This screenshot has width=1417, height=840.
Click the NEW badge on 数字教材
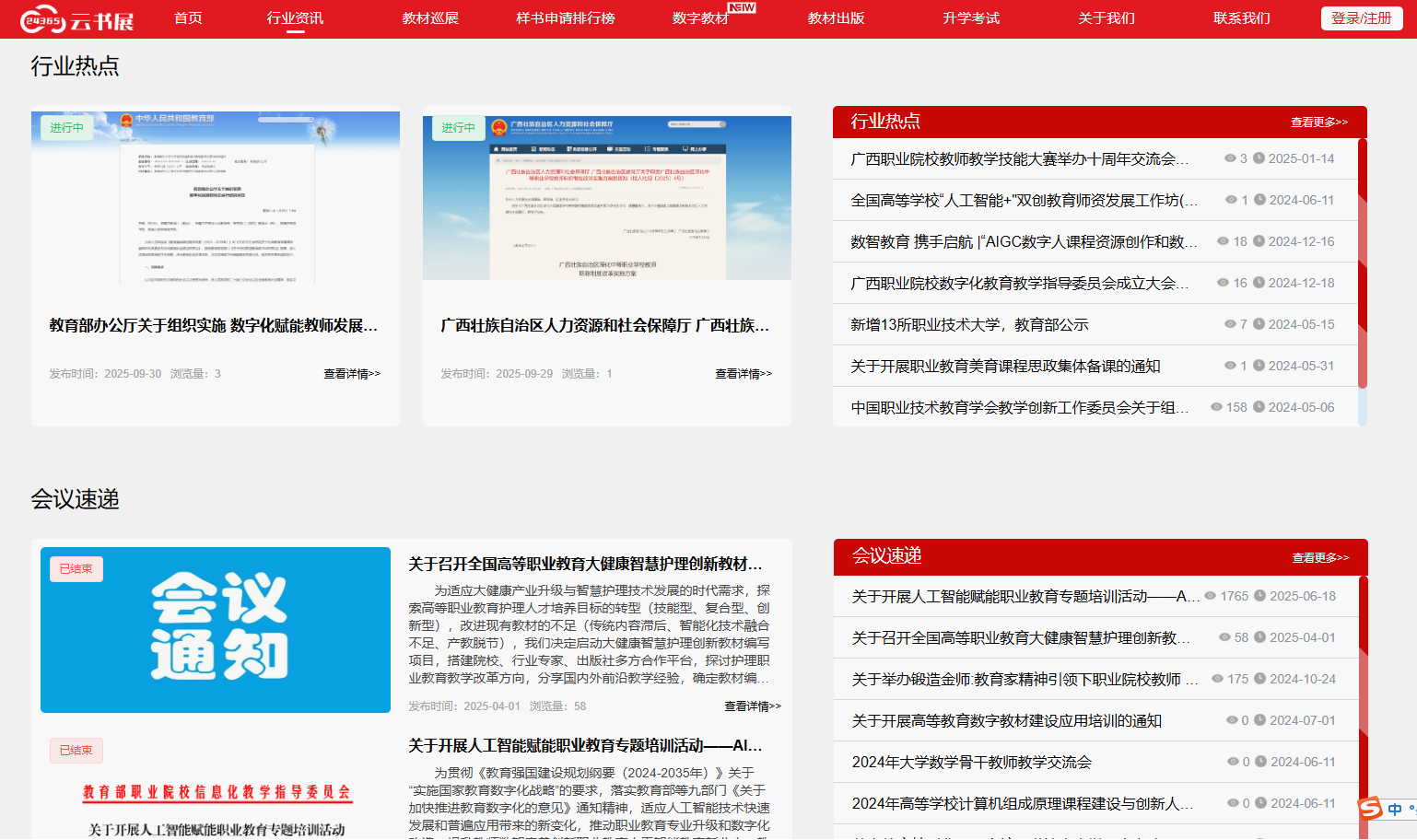coord(742,7)
